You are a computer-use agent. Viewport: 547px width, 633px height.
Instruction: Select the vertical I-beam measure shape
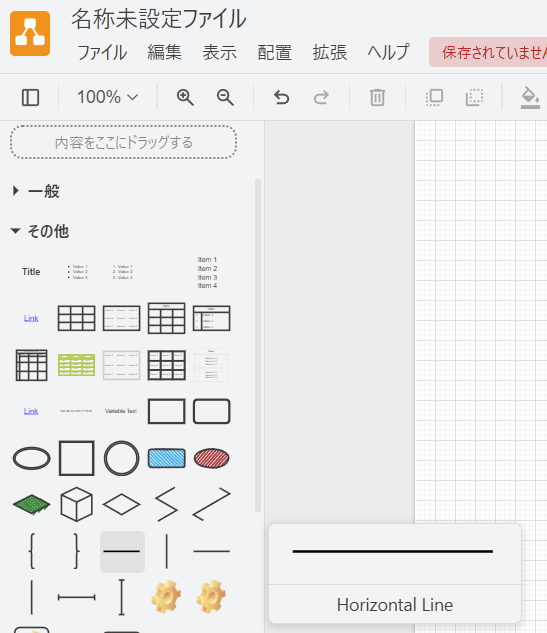[x=122, y=597]
